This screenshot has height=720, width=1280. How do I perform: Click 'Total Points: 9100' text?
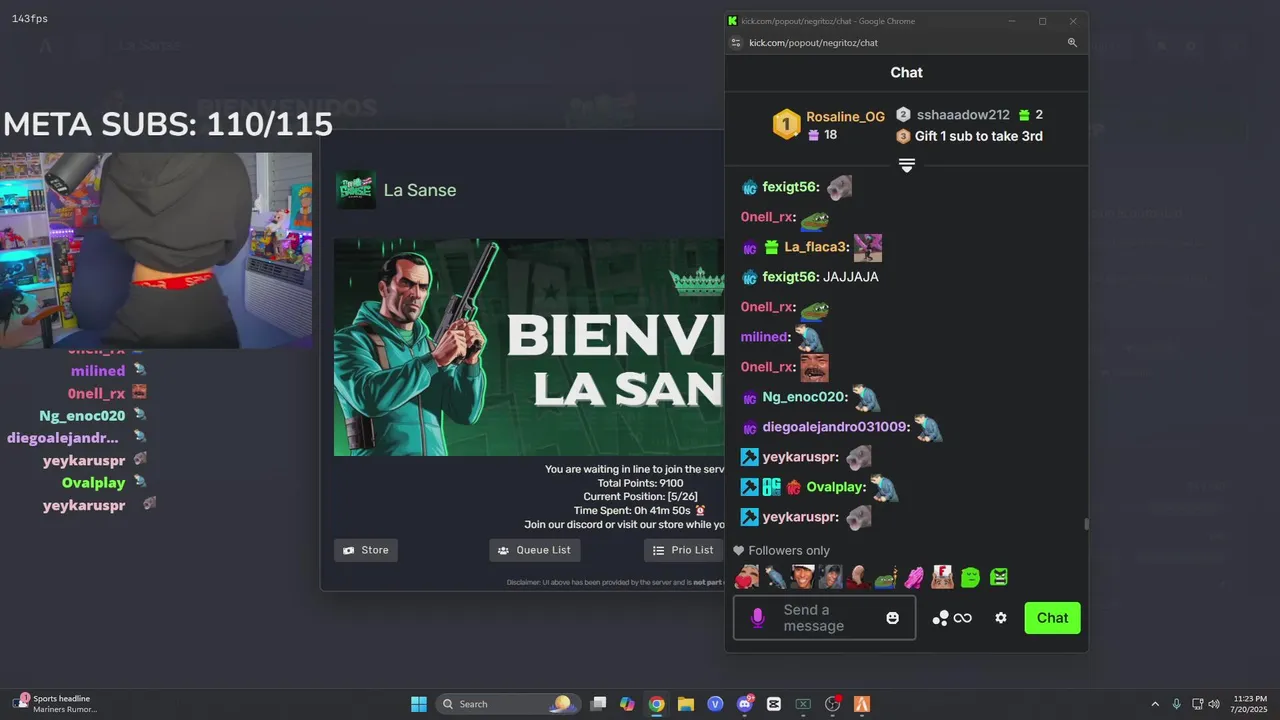tap(640, 483)
